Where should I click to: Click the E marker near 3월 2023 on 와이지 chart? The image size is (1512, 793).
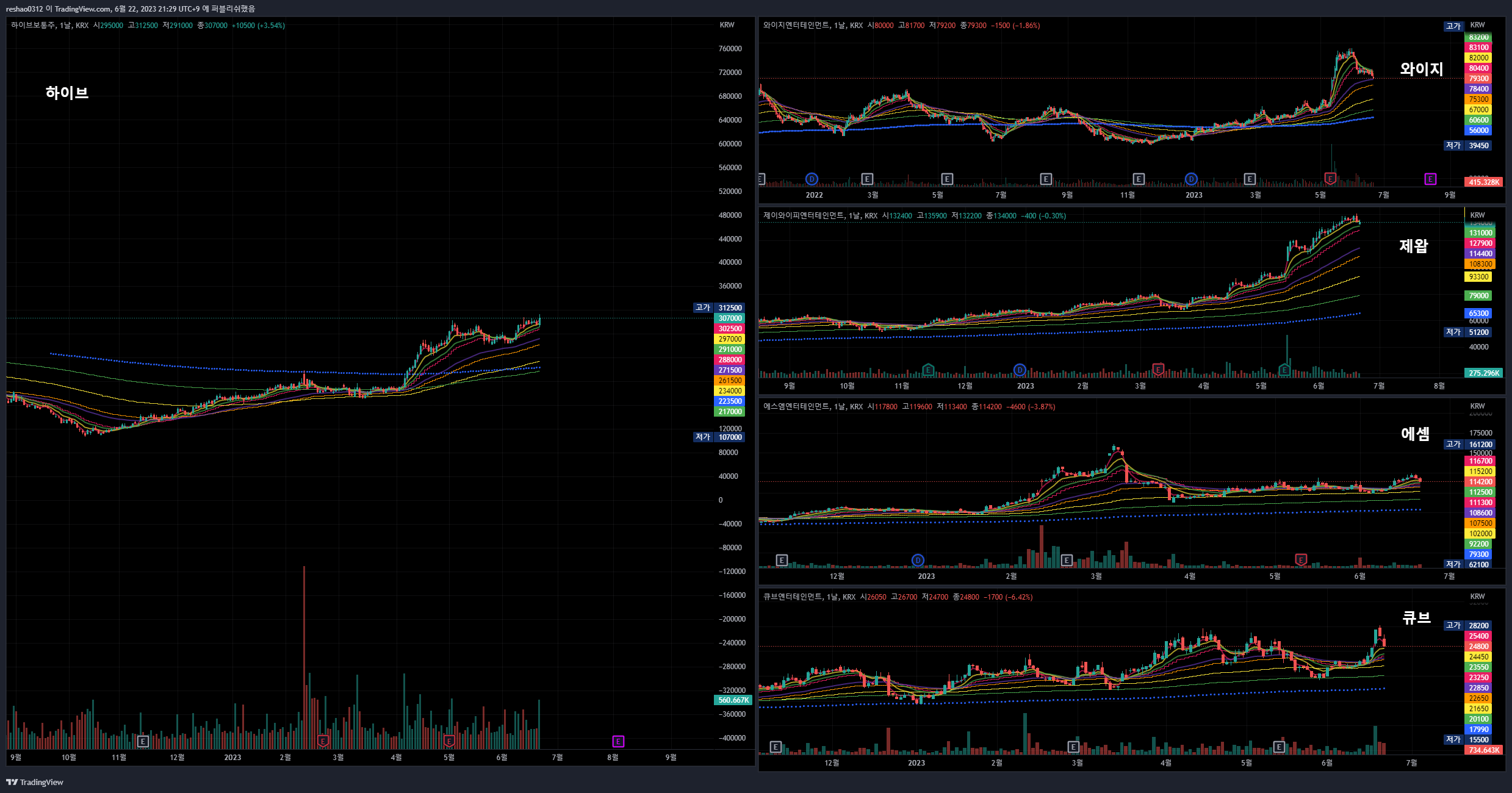point(1250,179)
